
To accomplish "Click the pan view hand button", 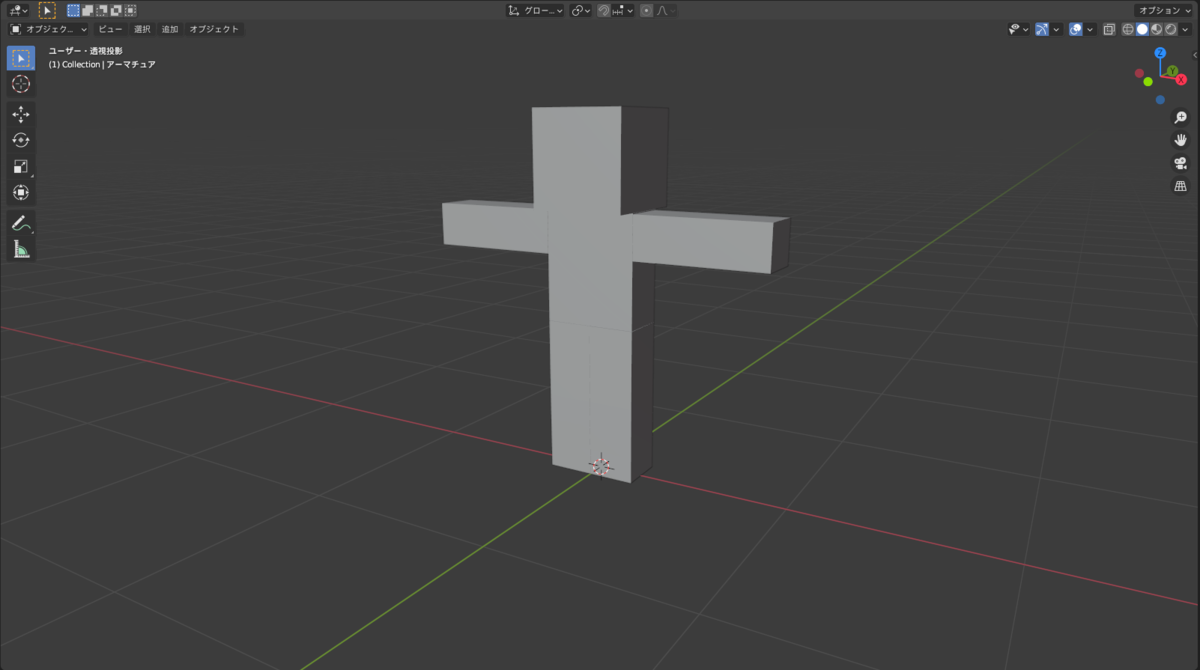I will pyautogui.click(x=1180, y=140).
